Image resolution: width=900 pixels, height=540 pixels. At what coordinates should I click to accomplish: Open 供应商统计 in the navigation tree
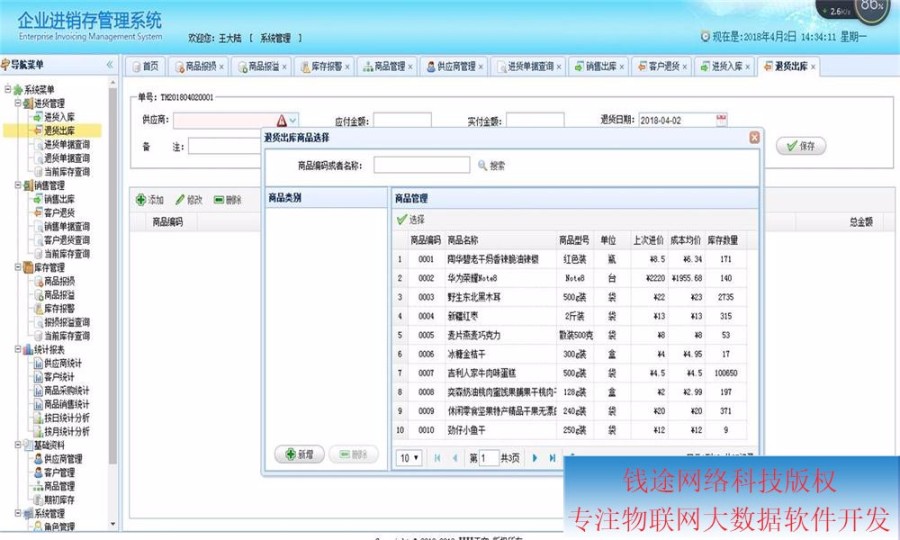63,363
